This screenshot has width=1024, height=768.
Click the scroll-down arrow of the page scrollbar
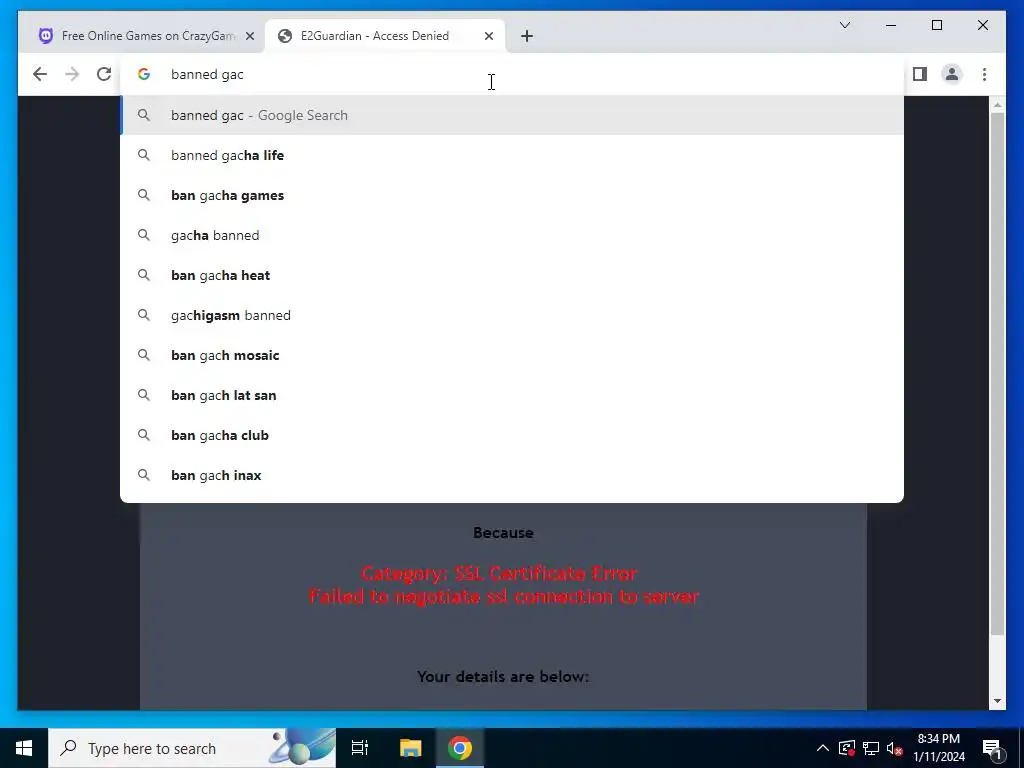point(997,701)
